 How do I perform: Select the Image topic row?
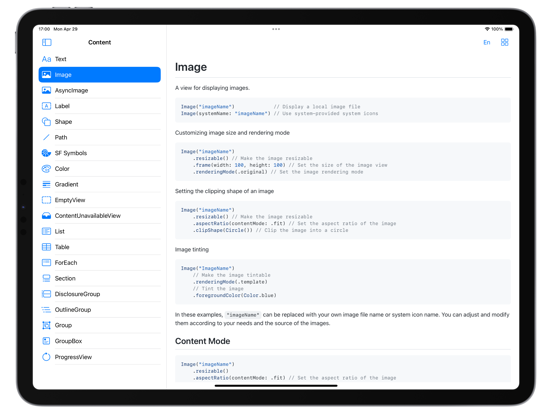point(100,75)
